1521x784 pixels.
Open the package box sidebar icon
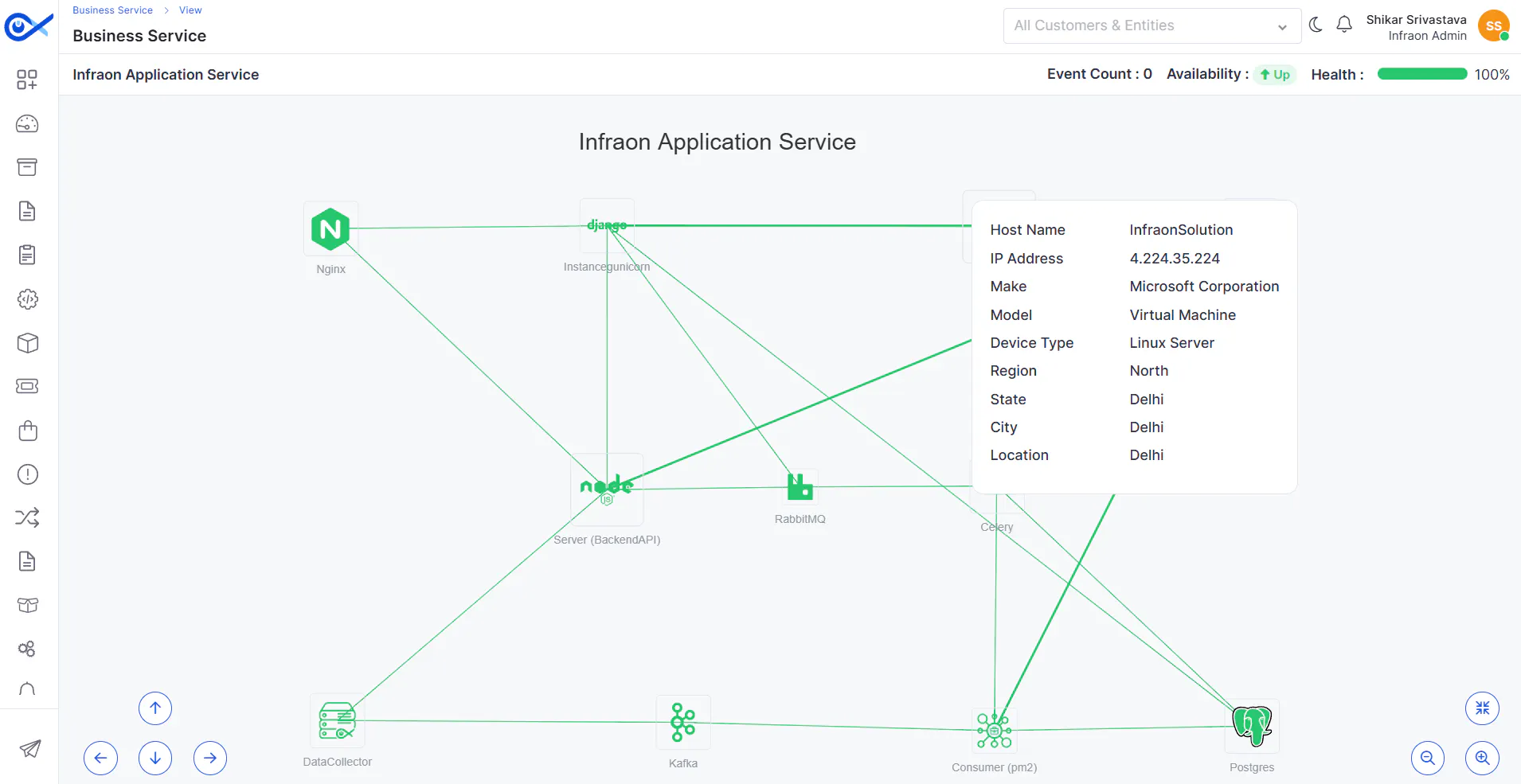[27, 605]
